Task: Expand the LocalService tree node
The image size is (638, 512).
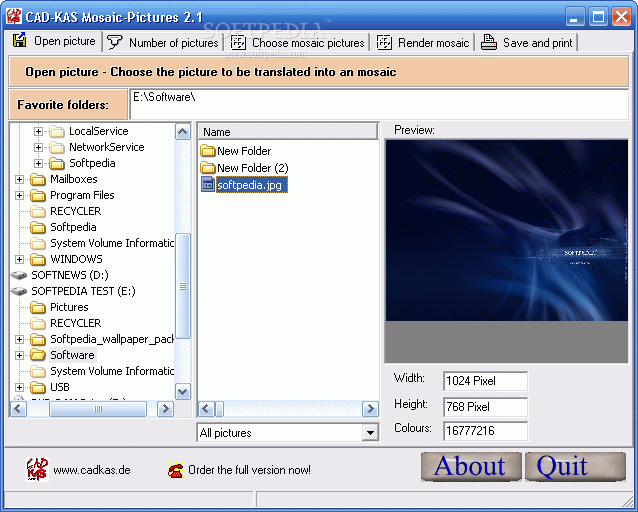Action: (x=38, y=131)
